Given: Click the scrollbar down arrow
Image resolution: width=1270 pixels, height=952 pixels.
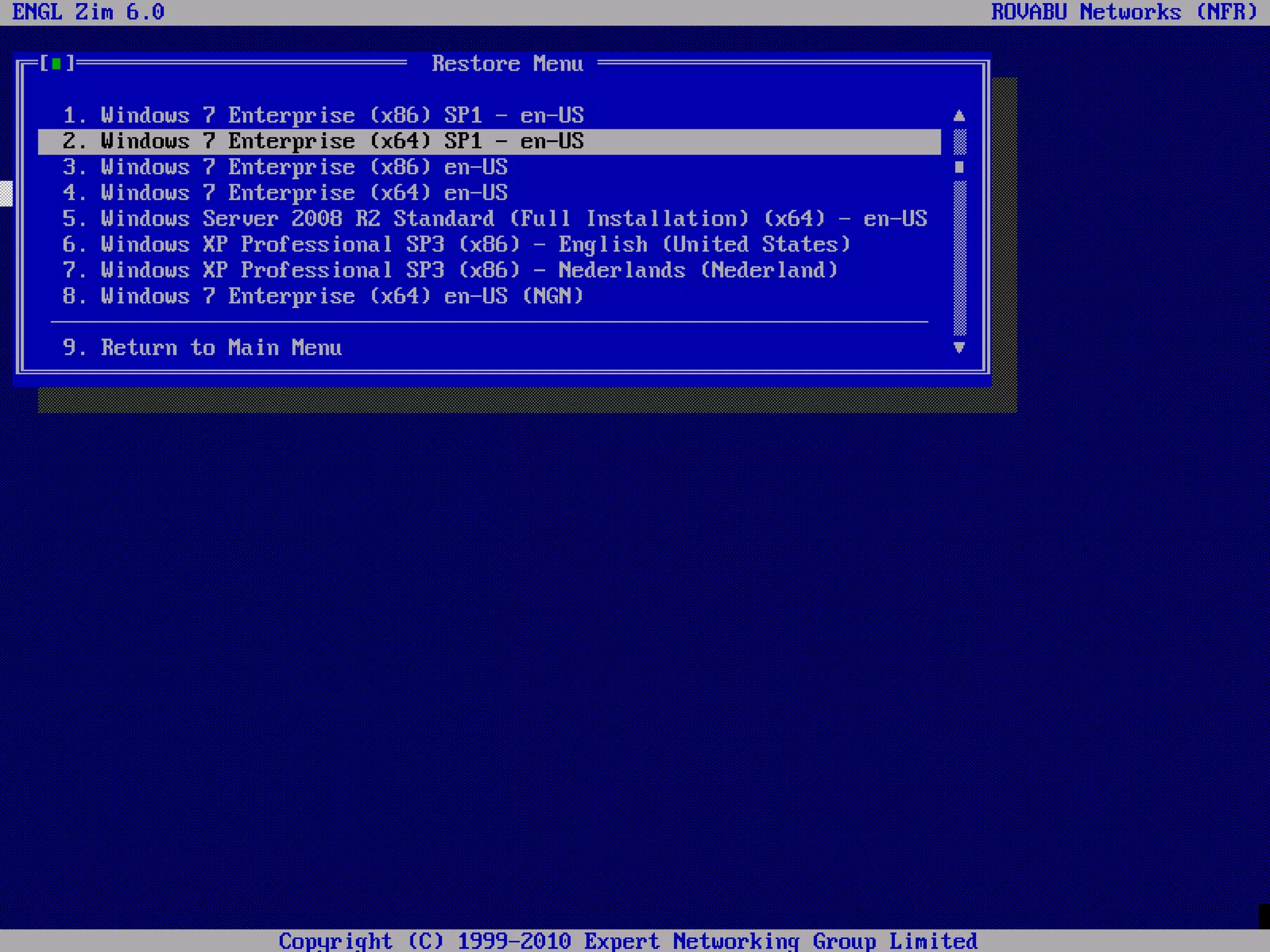Looking at the screenshot, I should (959, 348).
